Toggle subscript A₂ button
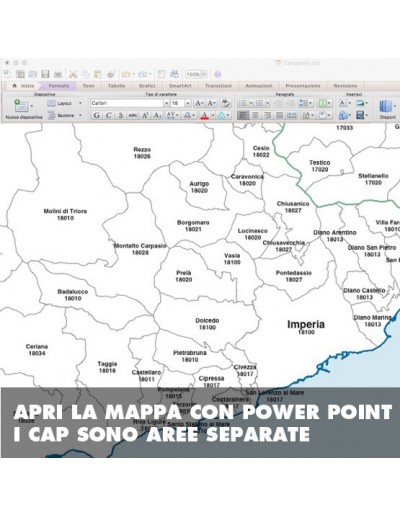Screen dimensions: 400x517 (157, 115)
